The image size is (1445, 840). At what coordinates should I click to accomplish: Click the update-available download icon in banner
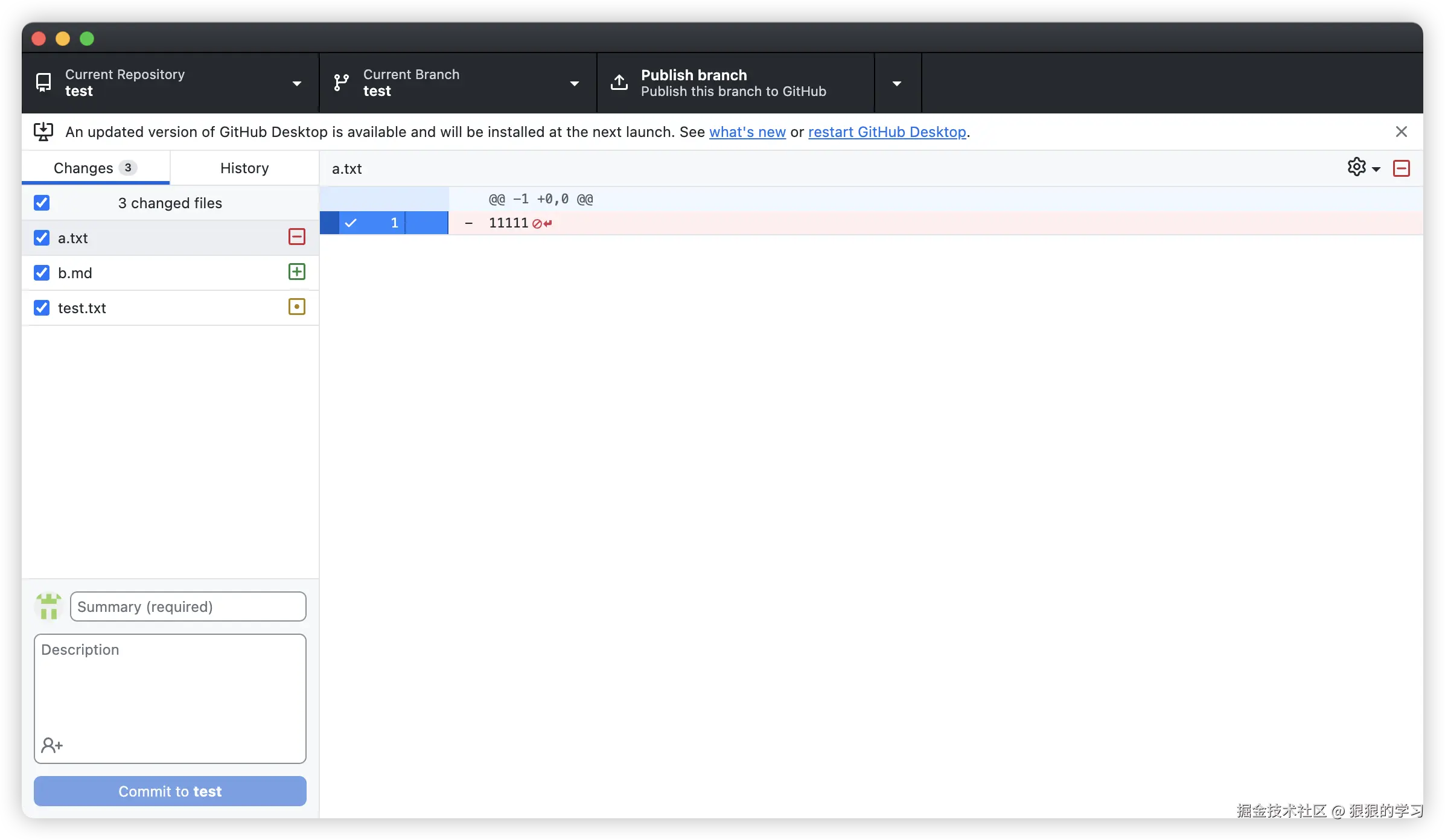point(43,132)
